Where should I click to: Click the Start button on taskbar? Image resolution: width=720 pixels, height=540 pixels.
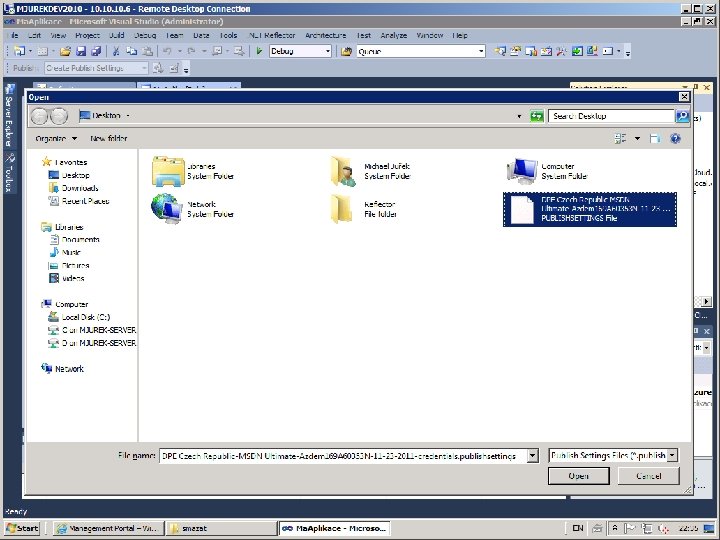point(22,528)
